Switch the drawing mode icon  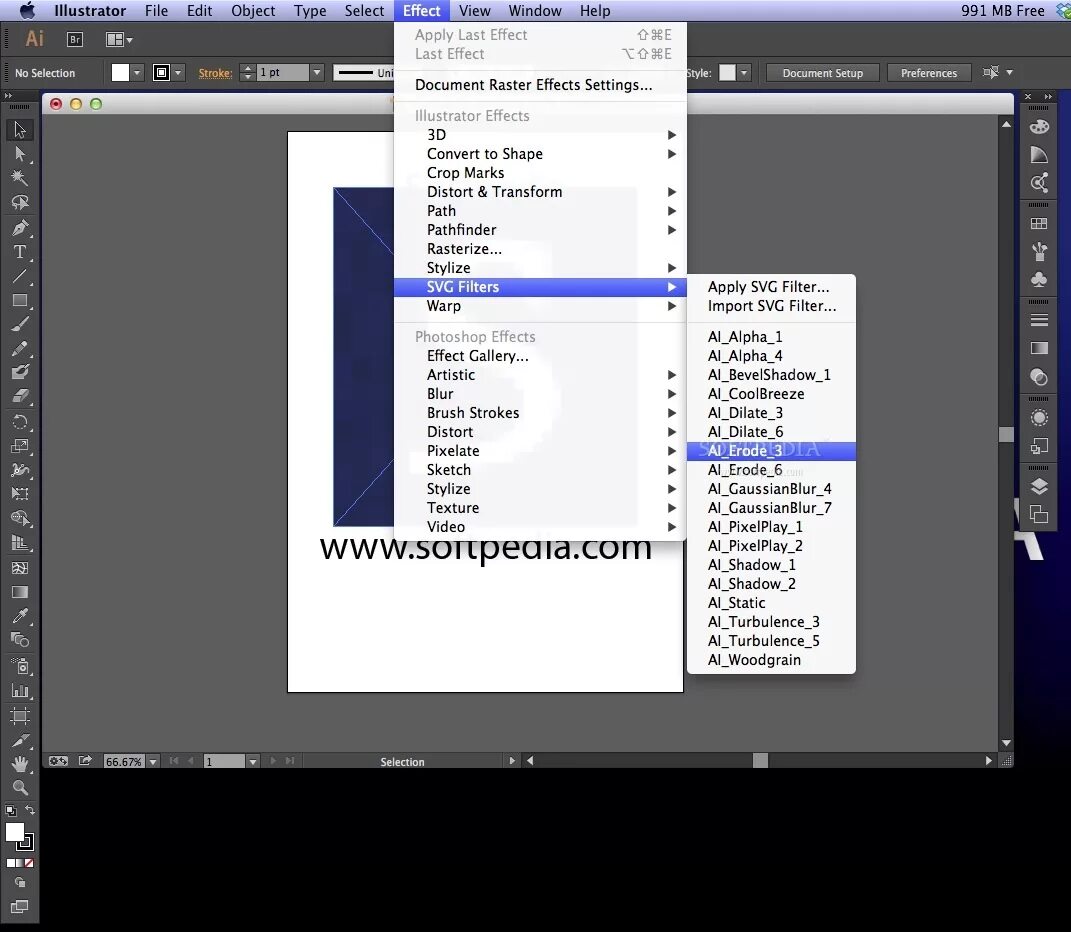point(20,882)
